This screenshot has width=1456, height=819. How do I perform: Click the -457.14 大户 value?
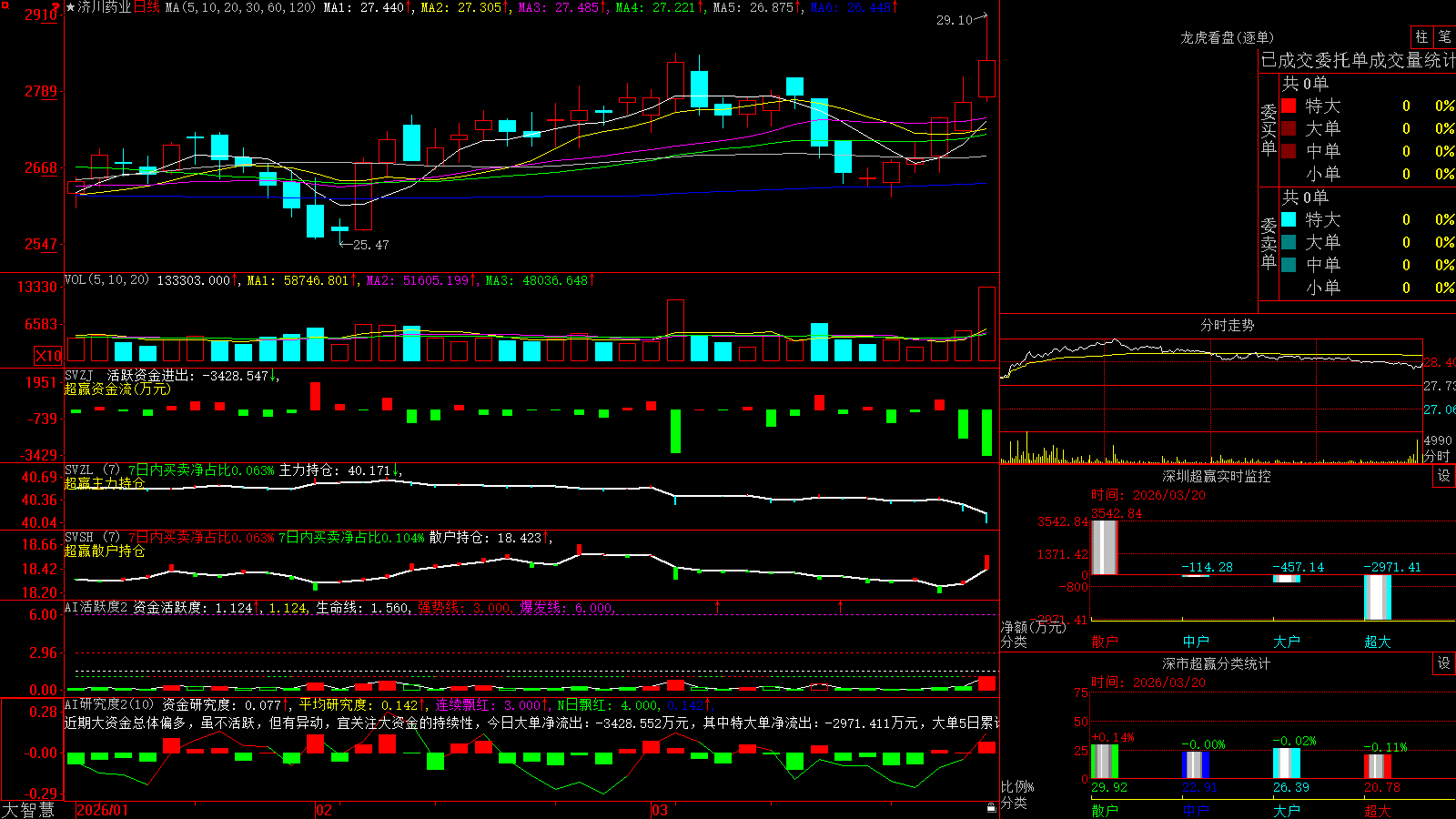[1298, 567]
